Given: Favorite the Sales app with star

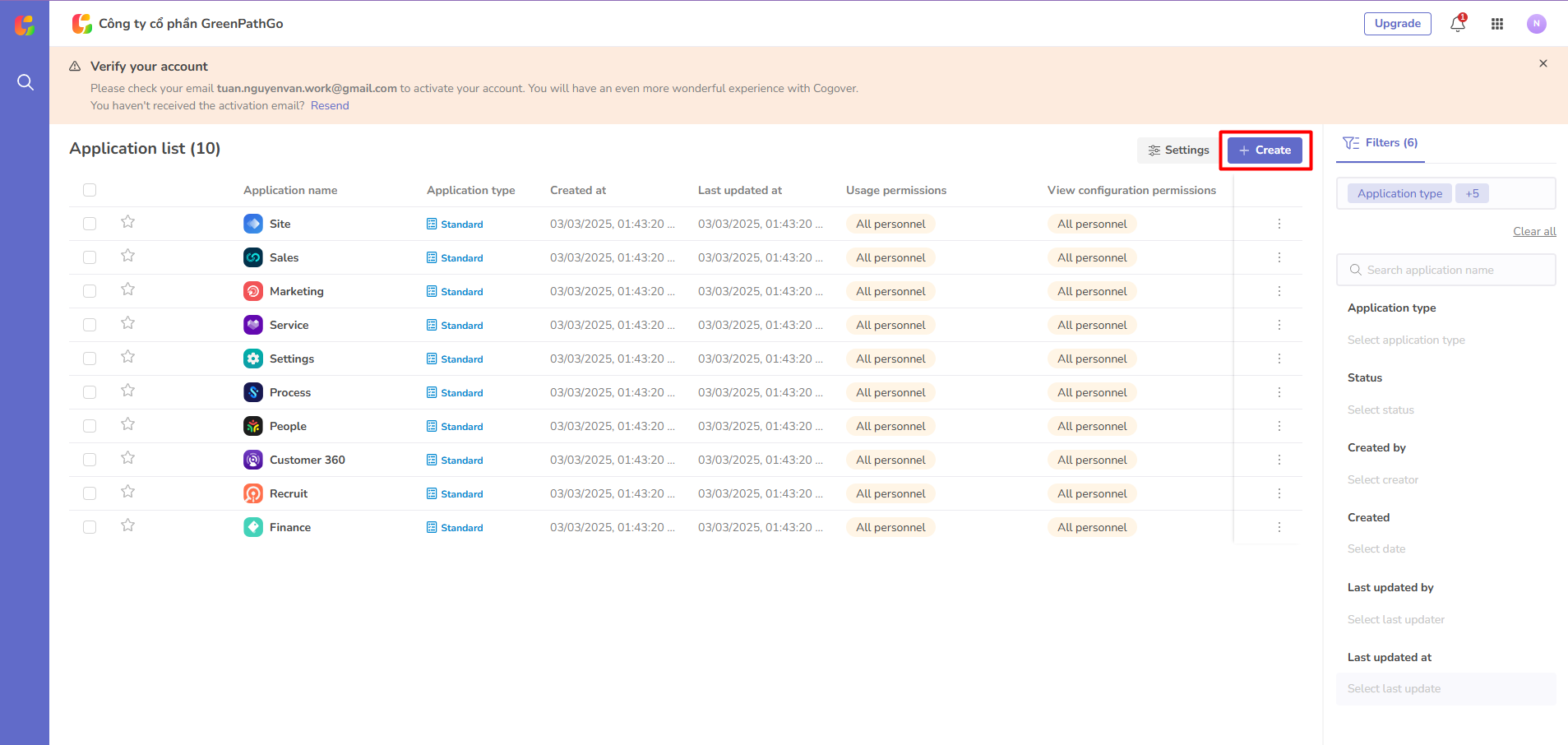Looking at the screenshot, I should [127, 257].
